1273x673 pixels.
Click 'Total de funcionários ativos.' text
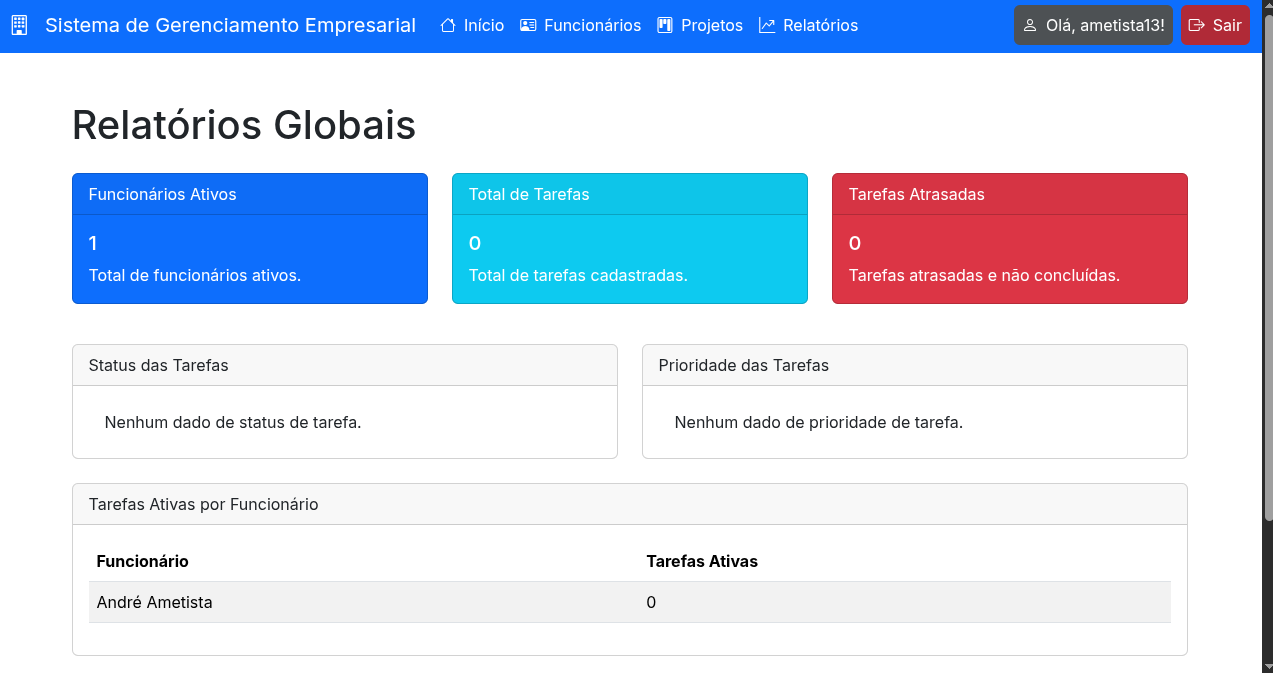(x=195, y=275)
